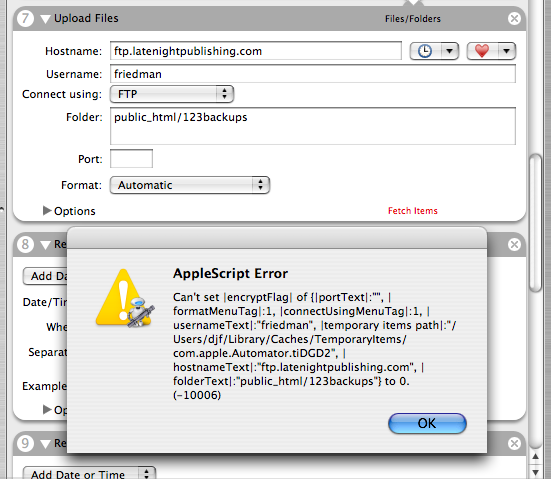The width and height of the screenshot is (551, 479).
Task: Click into the Hostname text field
Action: coord(256,51)
